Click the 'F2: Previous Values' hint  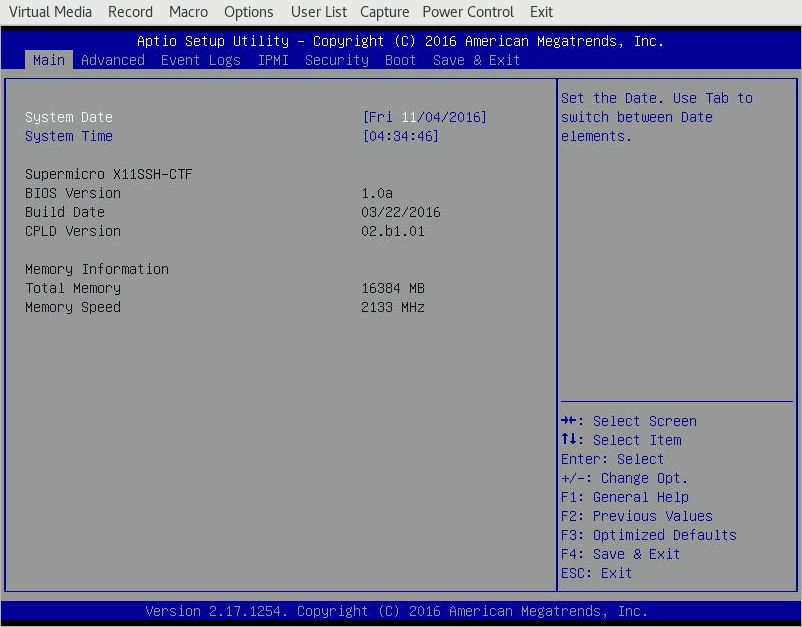point(637,516)
